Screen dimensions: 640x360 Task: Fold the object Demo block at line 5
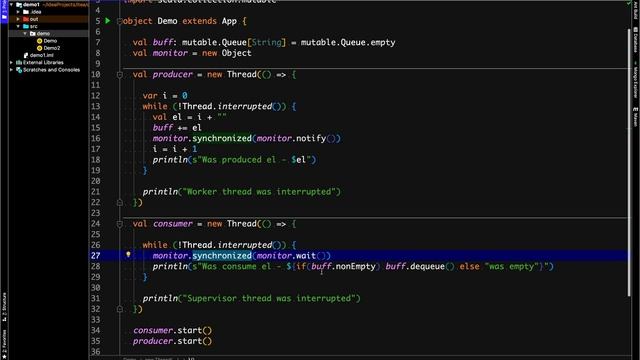point(120,21)
